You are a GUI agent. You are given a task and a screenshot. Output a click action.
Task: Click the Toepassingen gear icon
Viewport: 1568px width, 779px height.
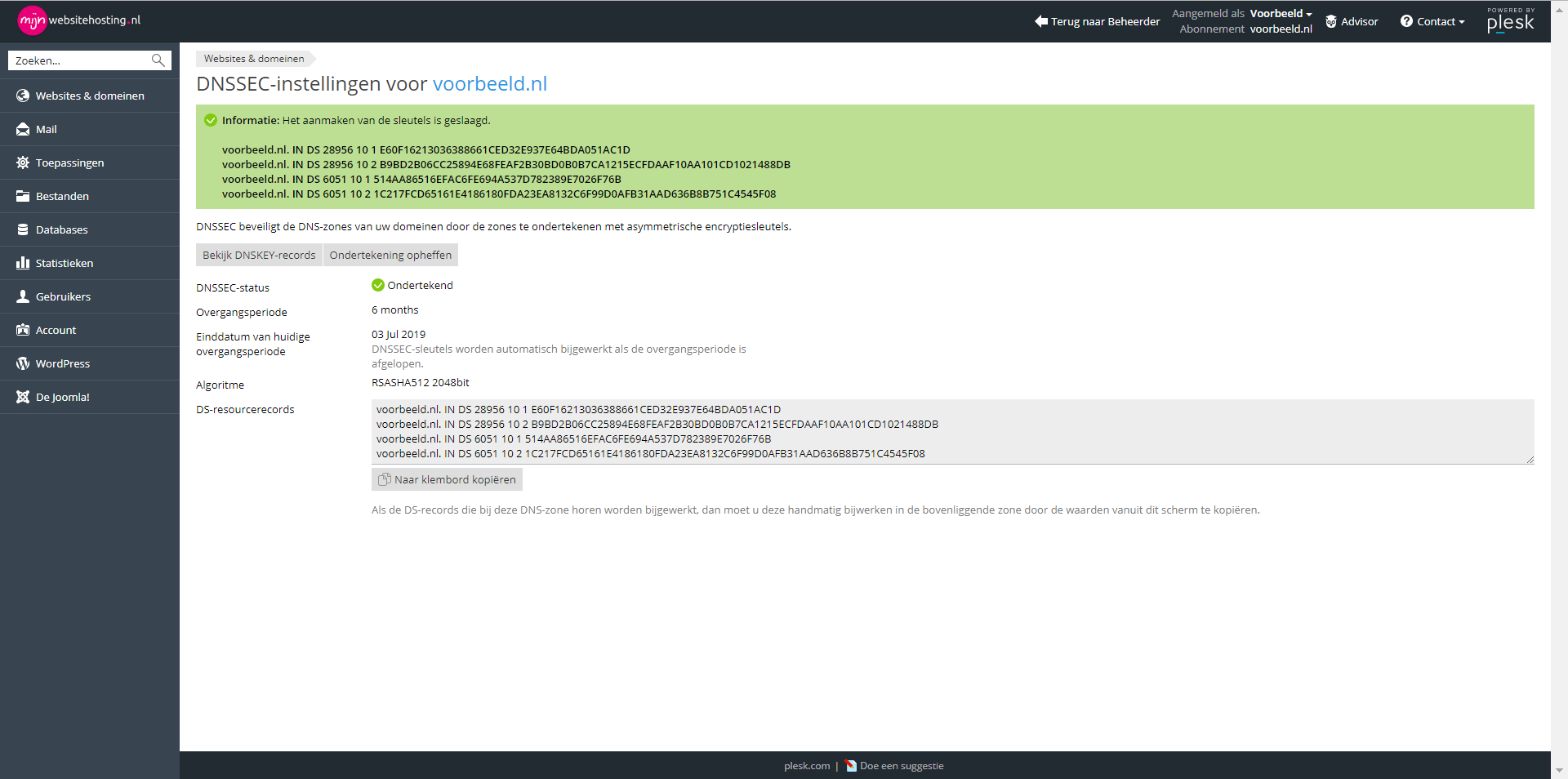click(23, 162)
